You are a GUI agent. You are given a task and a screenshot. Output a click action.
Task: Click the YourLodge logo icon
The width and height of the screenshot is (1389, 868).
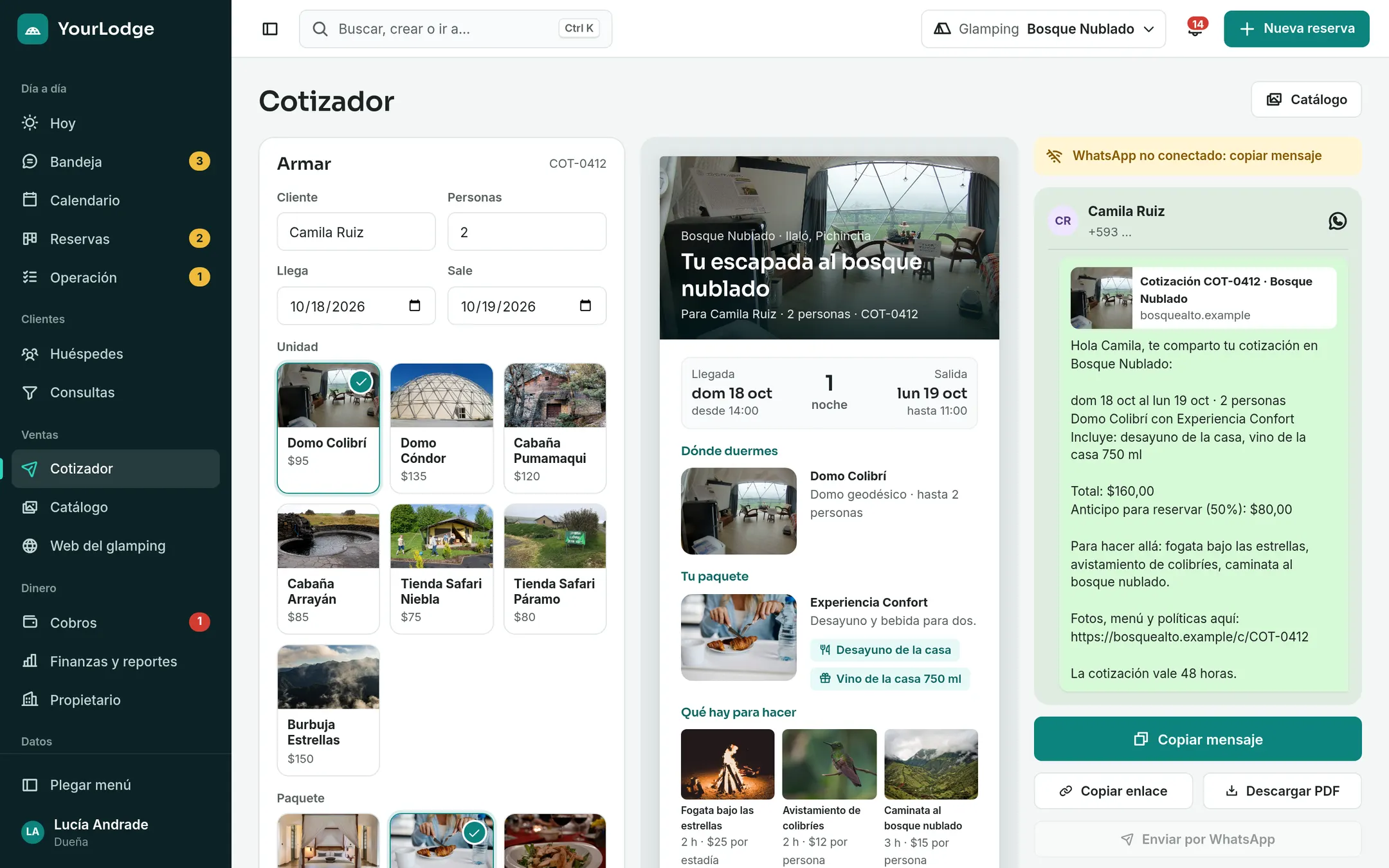[x=33, y=29]
